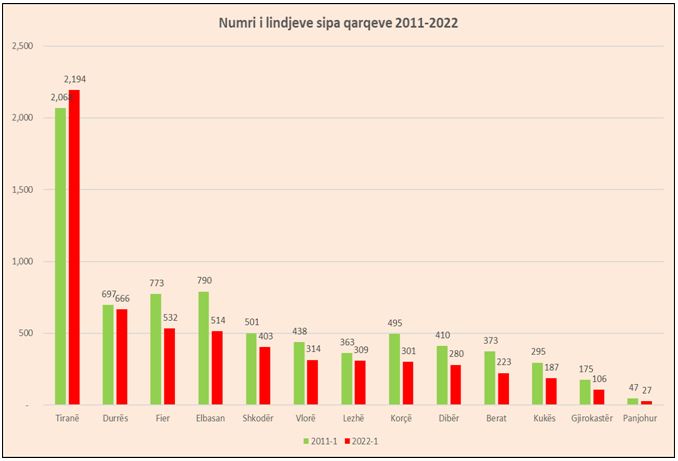Select the green 2011-1 legend swatch
Image resolution: width=678 pixels, height=461 pixels.
[x=306, y=440]
